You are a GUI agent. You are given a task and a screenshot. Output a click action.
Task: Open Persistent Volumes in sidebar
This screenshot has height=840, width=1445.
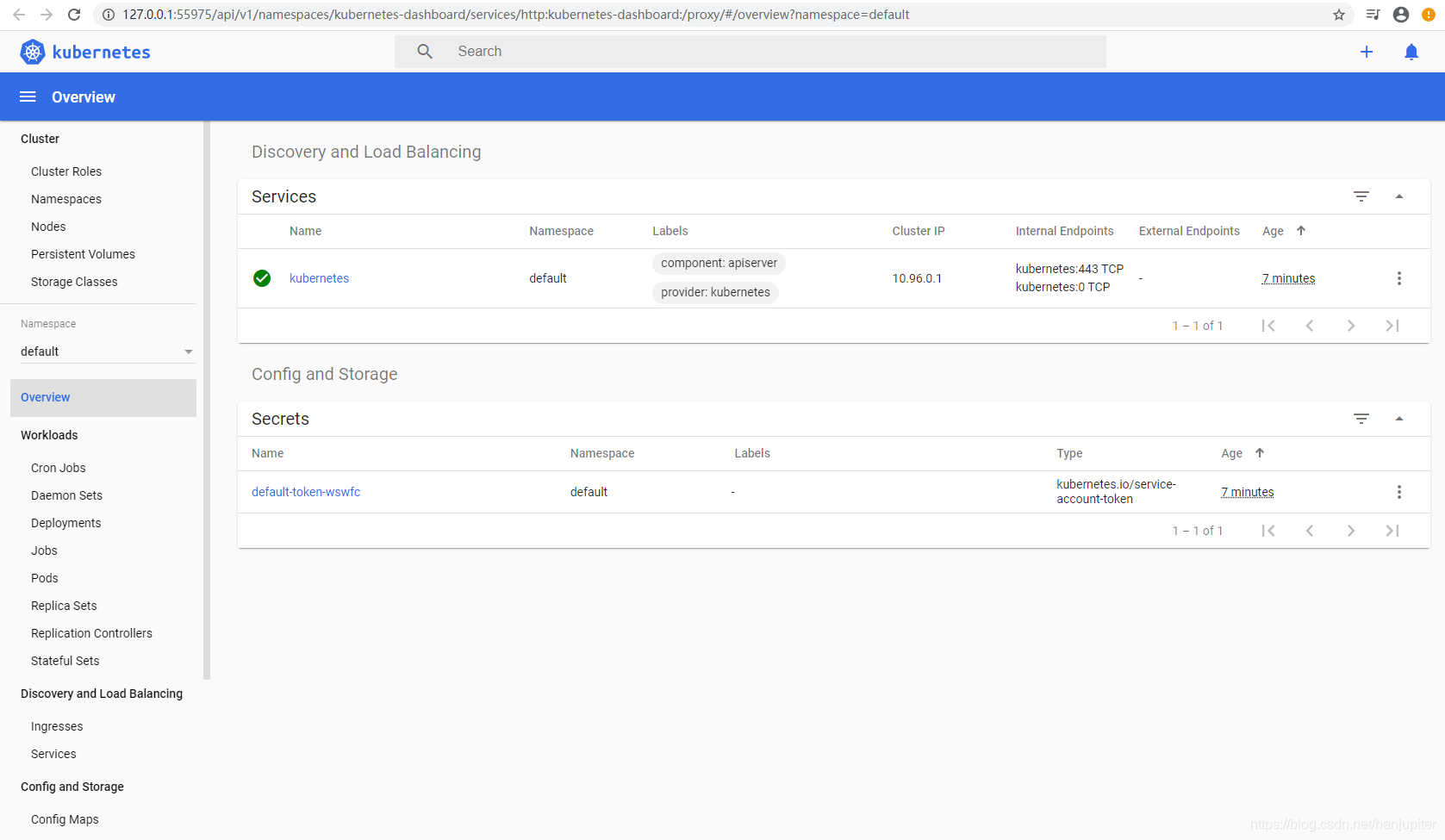[x=83, y=254]
